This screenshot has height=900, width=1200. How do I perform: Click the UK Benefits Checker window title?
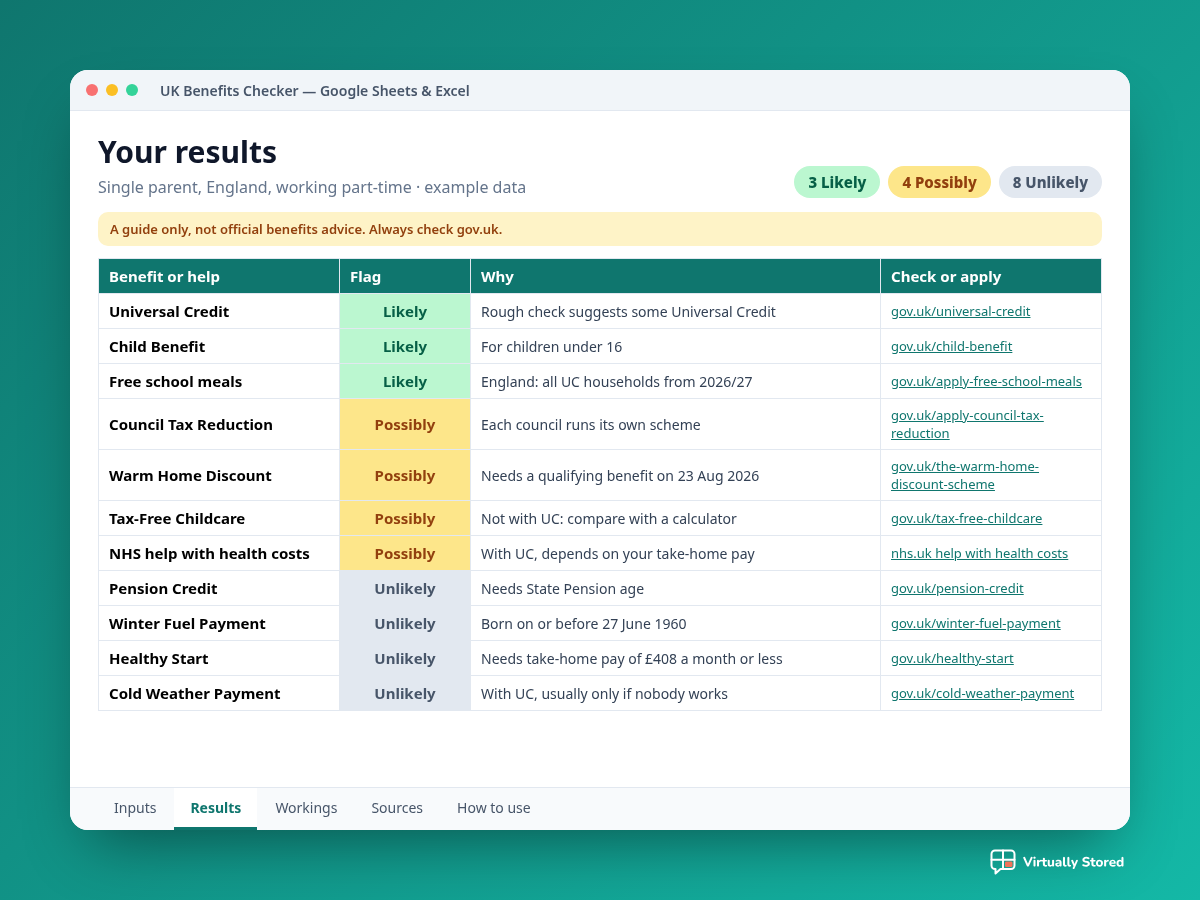[x=314, y=90]
